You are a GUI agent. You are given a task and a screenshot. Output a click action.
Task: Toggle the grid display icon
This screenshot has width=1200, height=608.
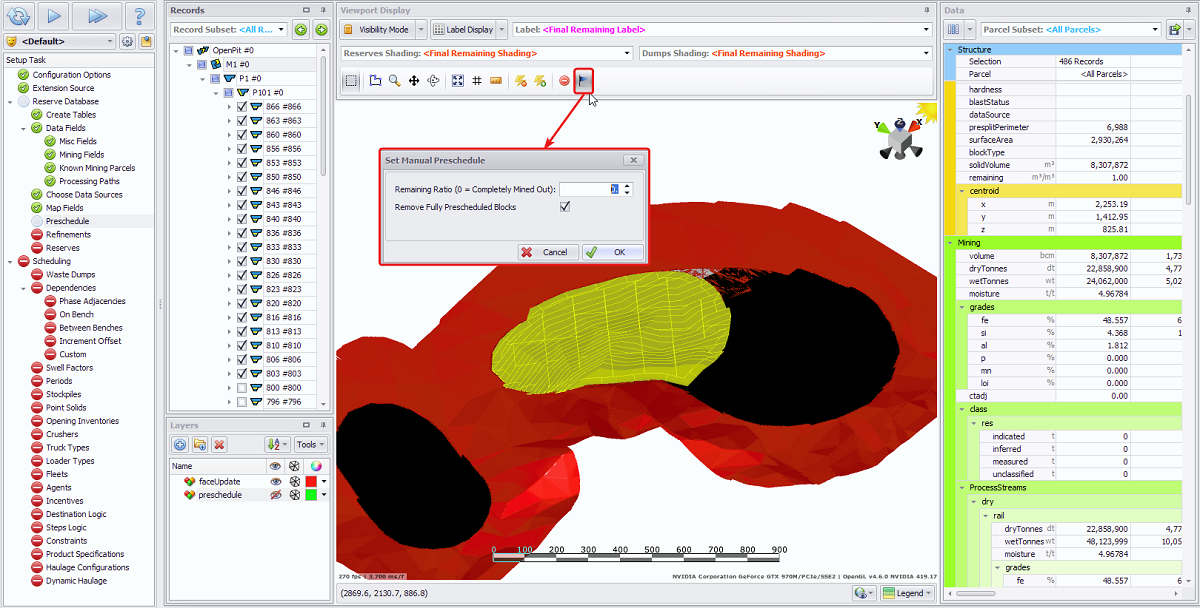(477, 81)
